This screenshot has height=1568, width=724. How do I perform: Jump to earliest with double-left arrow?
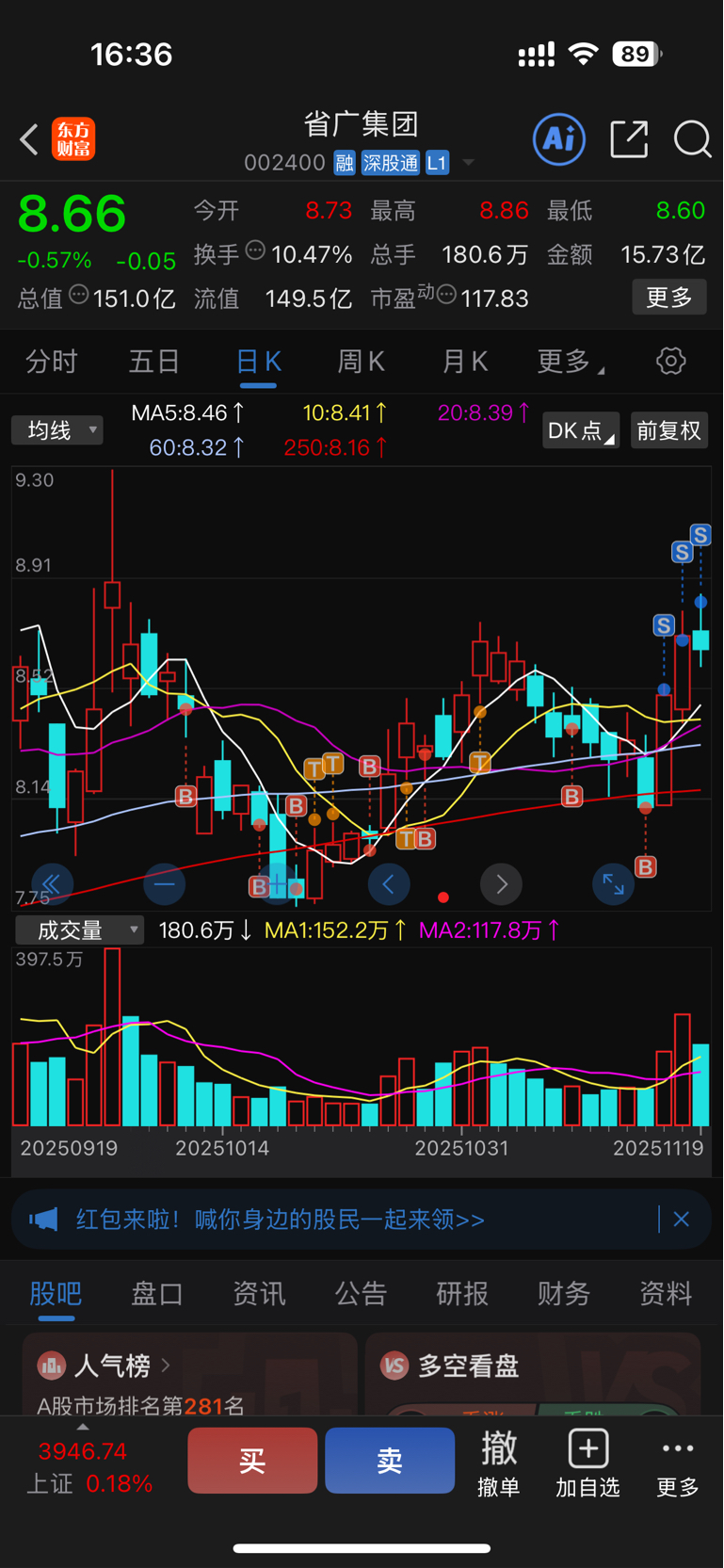coord(52,883)
